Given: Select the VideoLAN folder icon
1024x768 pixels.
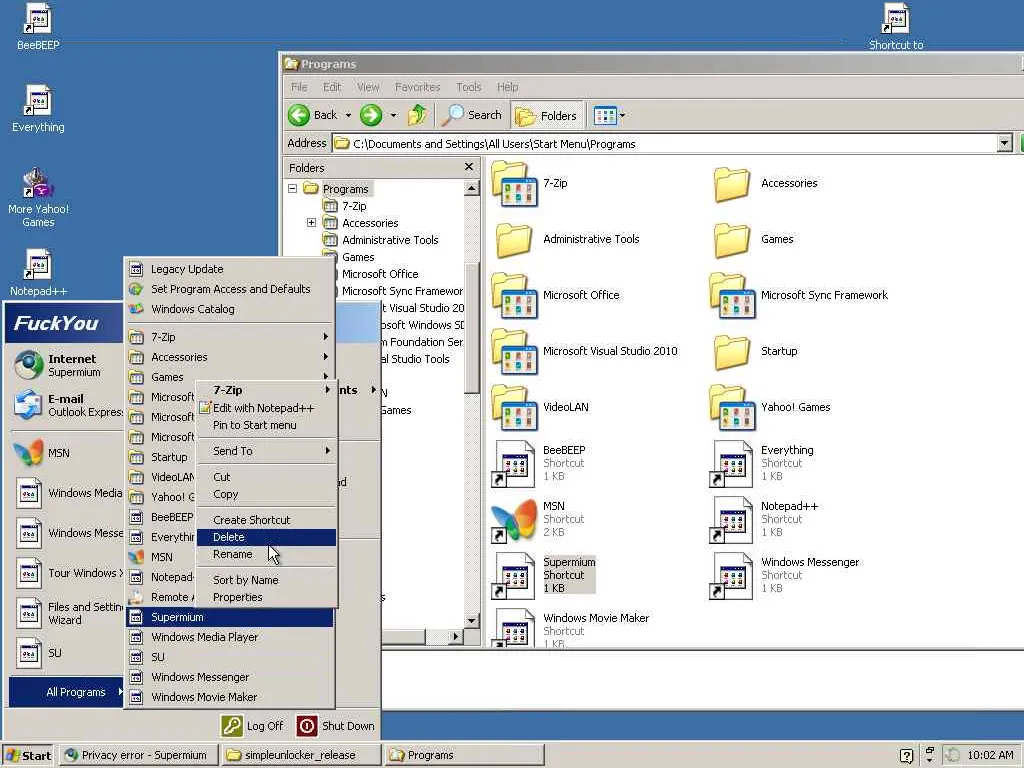Looking at the screenshot, I should pos(515,409).
